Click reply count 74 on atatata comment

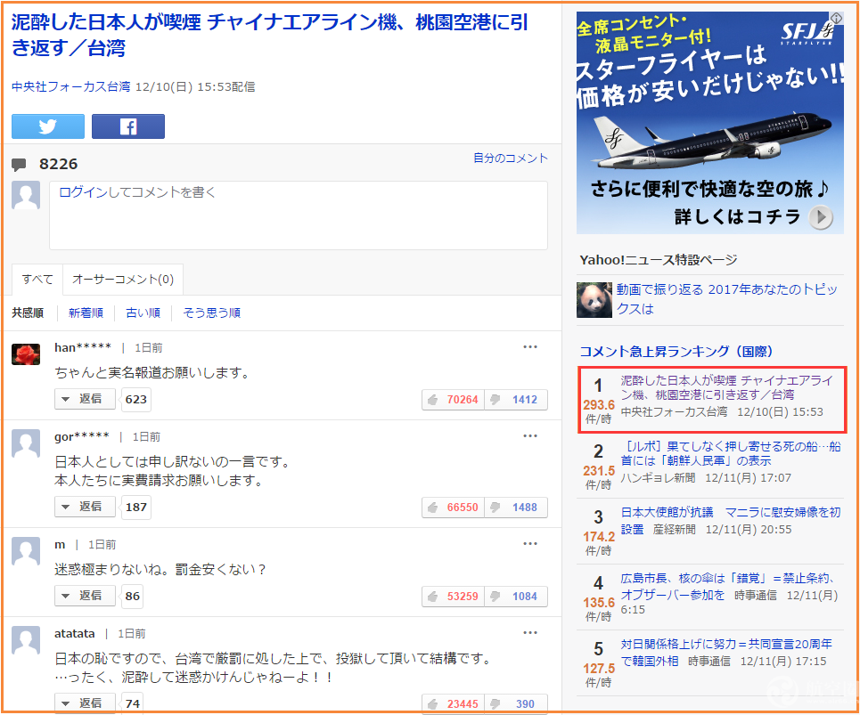click(132, 703)
